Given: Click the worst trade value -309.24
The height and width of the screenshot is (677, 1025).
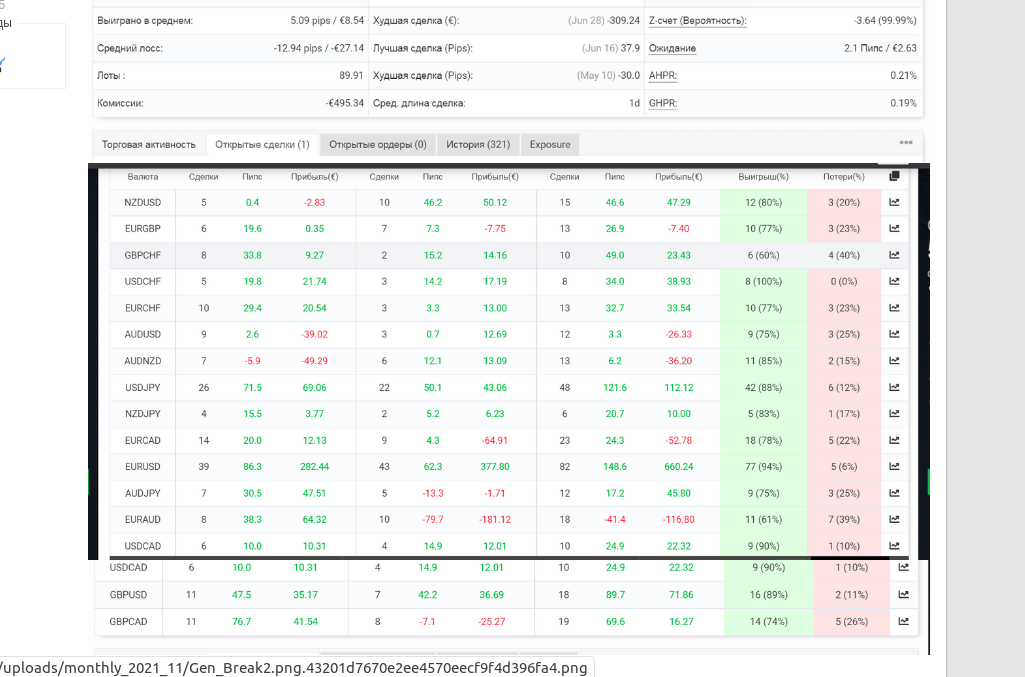Looking at the screenshot, I should [624, 21].
